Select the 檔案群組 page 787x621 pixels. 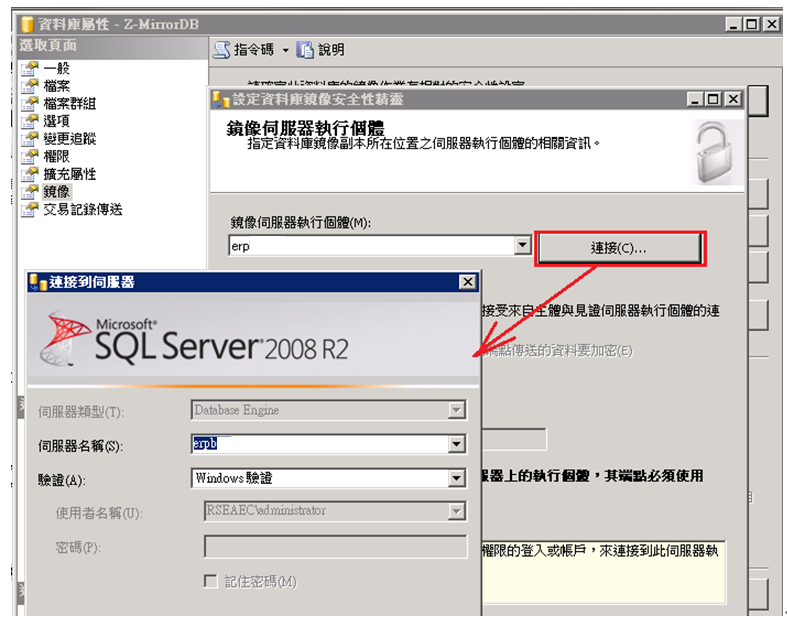69,103
